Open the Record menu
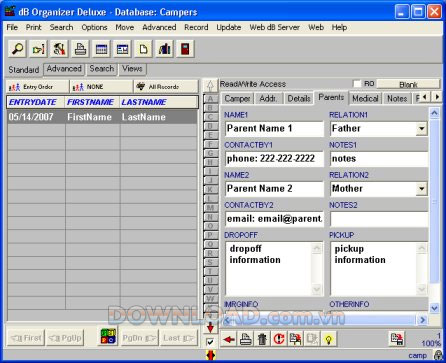The width and height of the screenshot is (446, 363). [196, 27]
